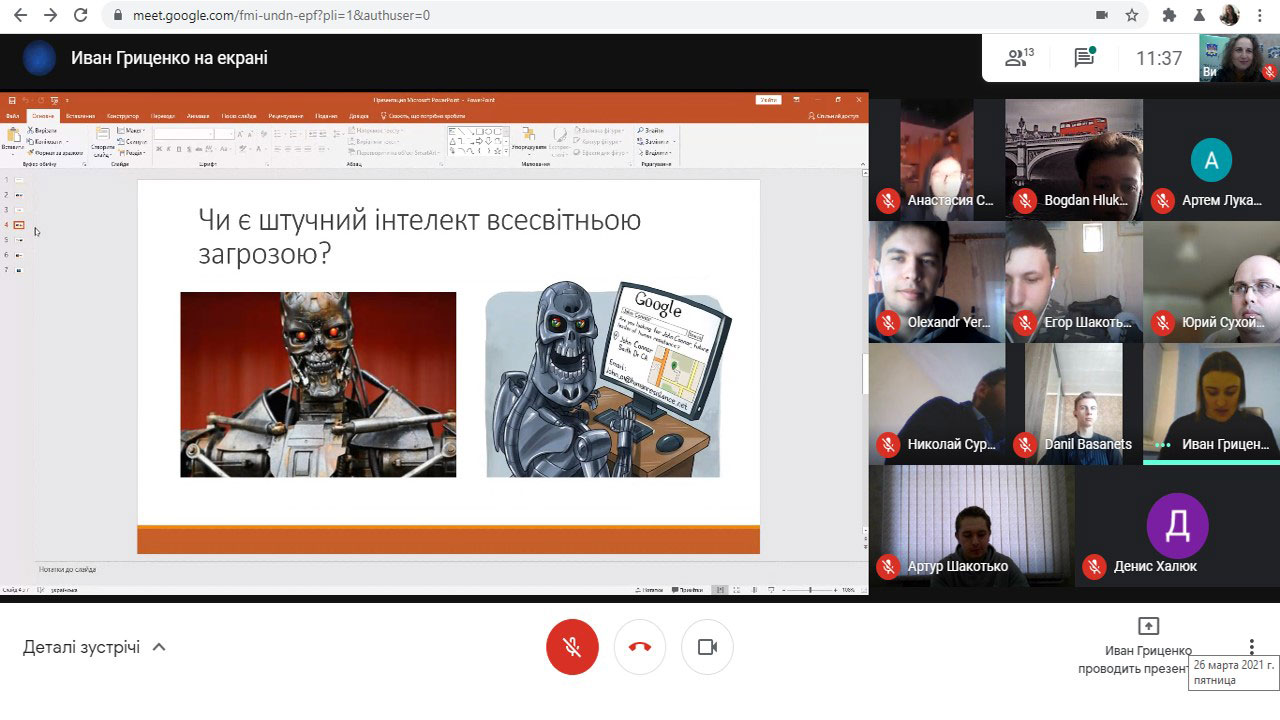The image size is (1280, 720).
Task: Switch to the Конструктор ribbon tab
Action: pyautogui.click(x=123, y=116)
